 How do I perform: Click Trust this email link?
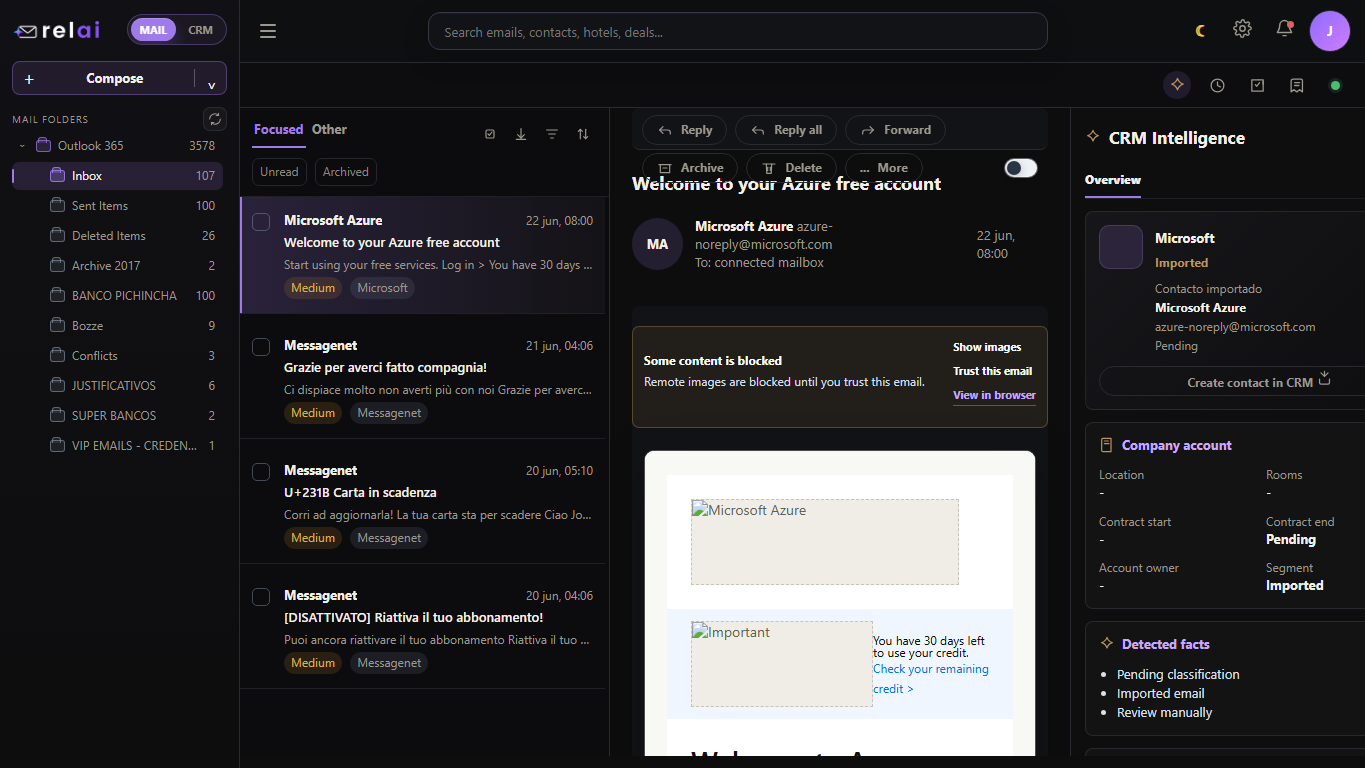992,371
